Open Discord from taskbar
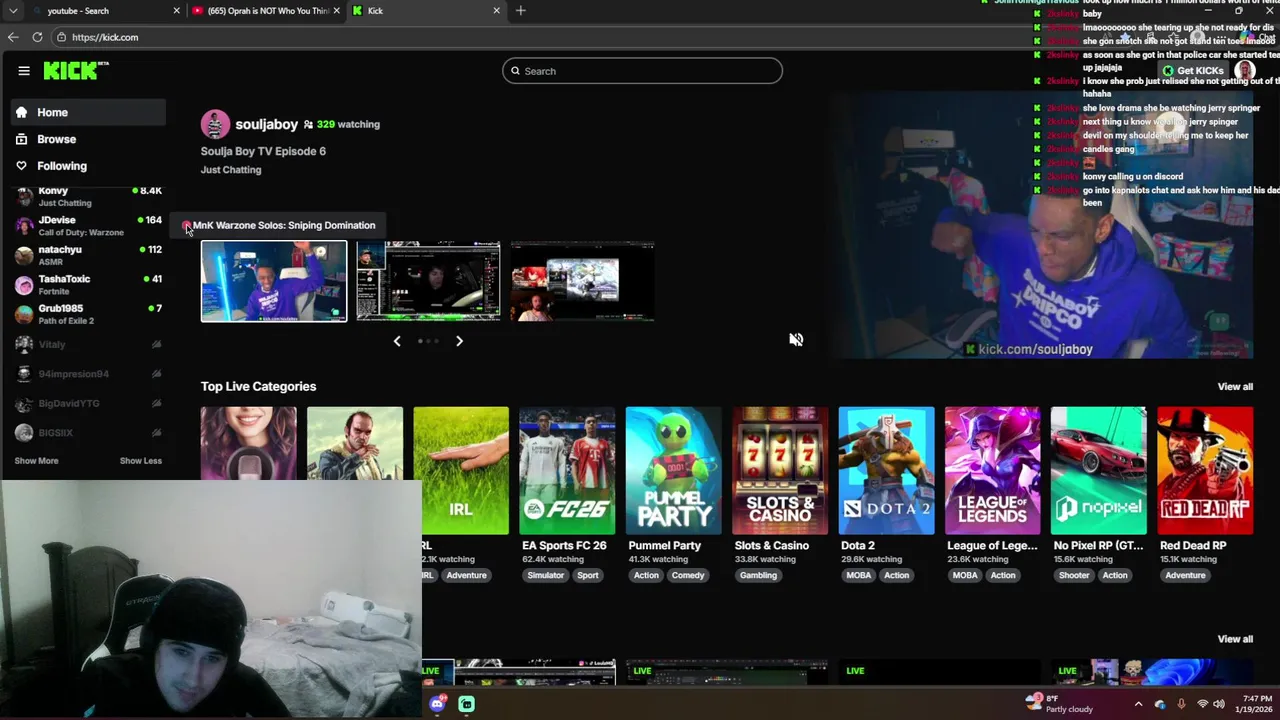Screen dimensions: 1280x720 click(x=437, y=704)
